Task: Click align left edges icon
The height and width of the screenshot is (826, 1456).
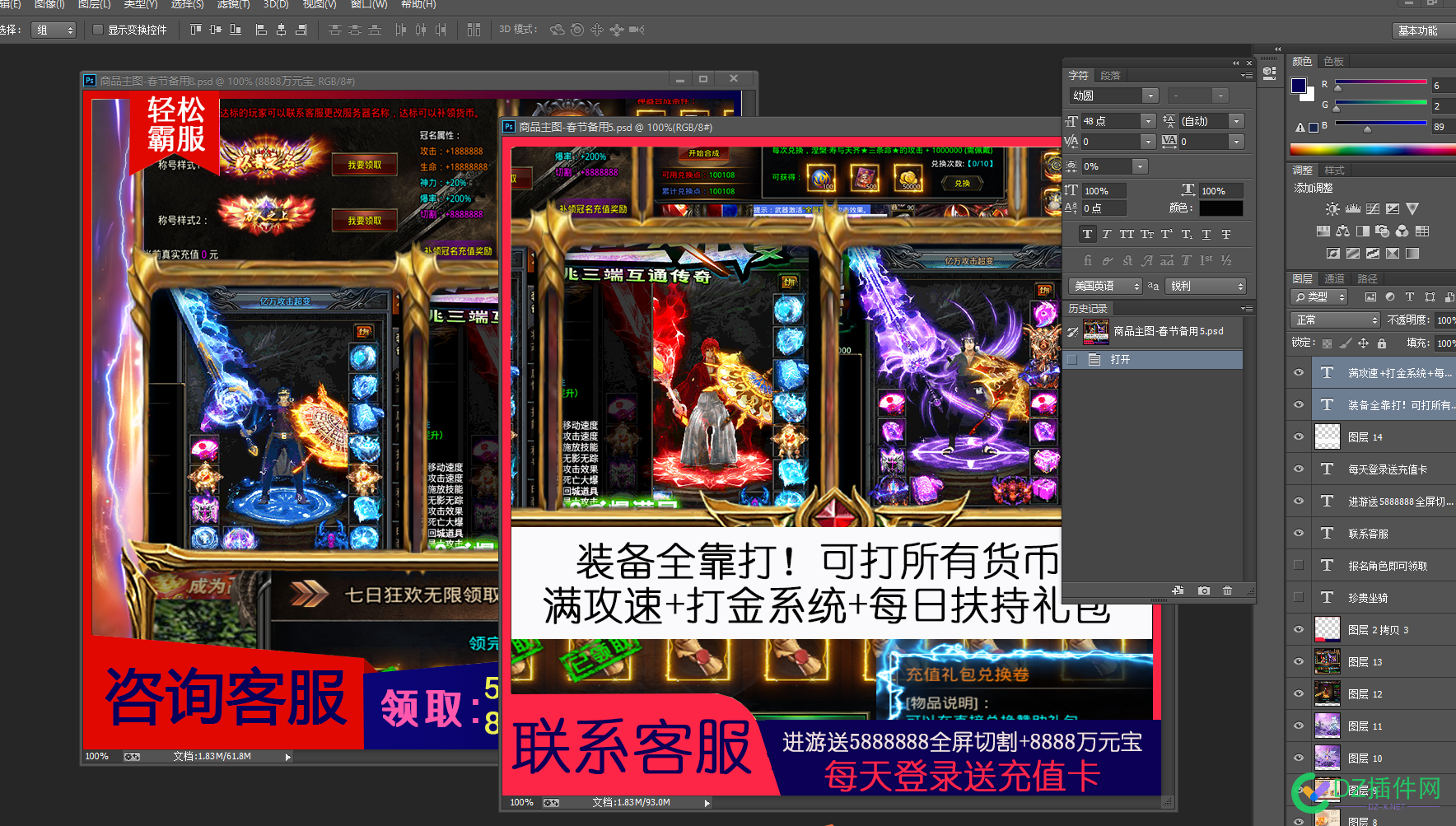Action: [261, 30]
